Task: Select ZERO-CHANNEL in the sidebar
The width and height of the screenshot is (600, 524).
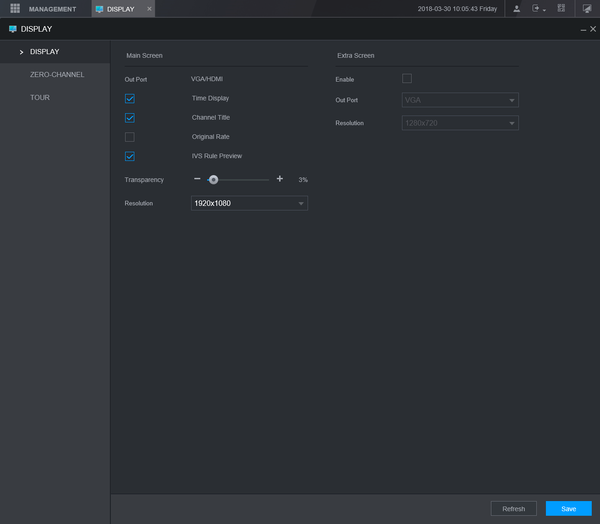Action: coord(57,74)
